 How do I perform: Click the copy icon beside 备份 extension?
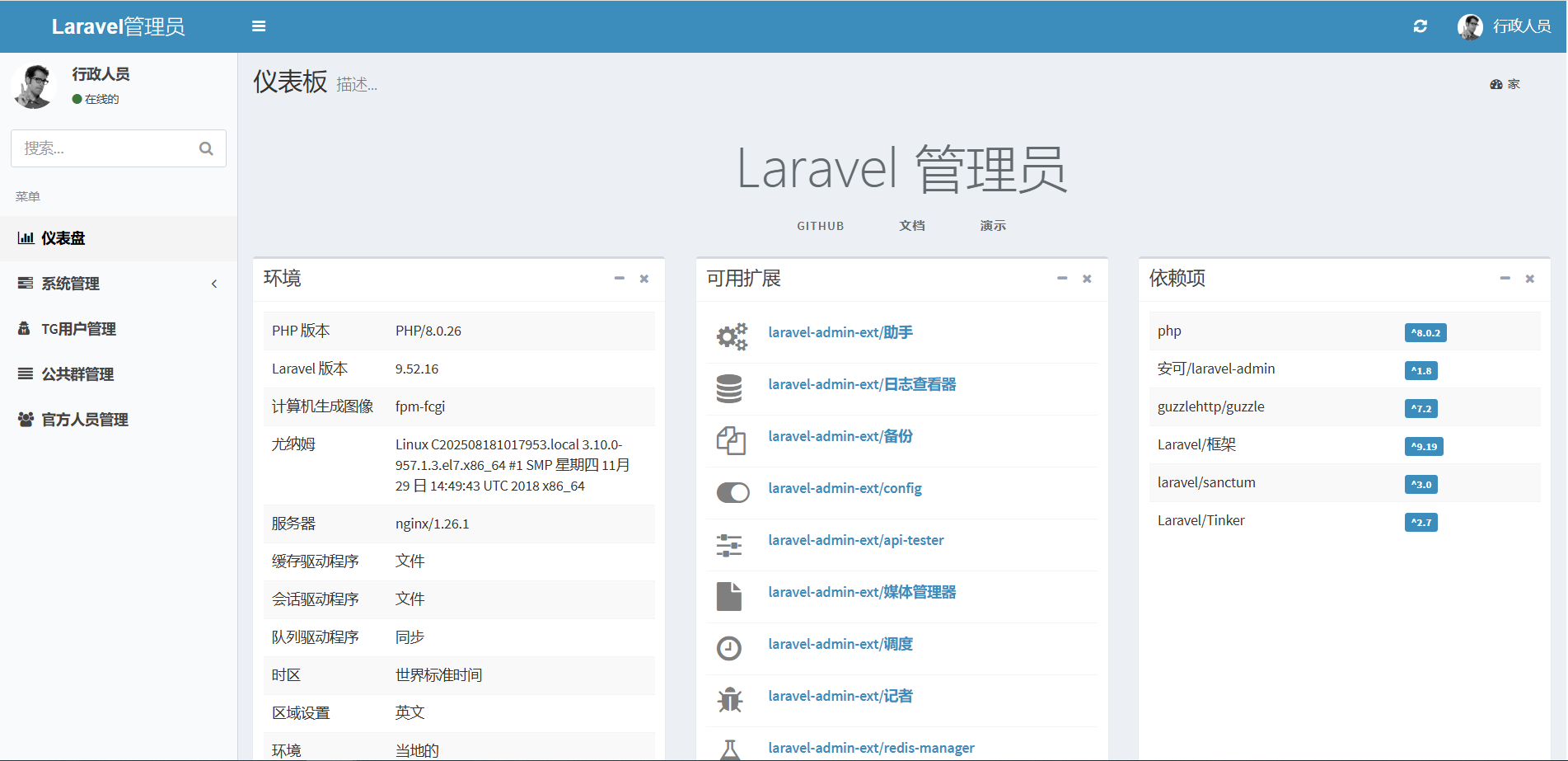[730, 440]
